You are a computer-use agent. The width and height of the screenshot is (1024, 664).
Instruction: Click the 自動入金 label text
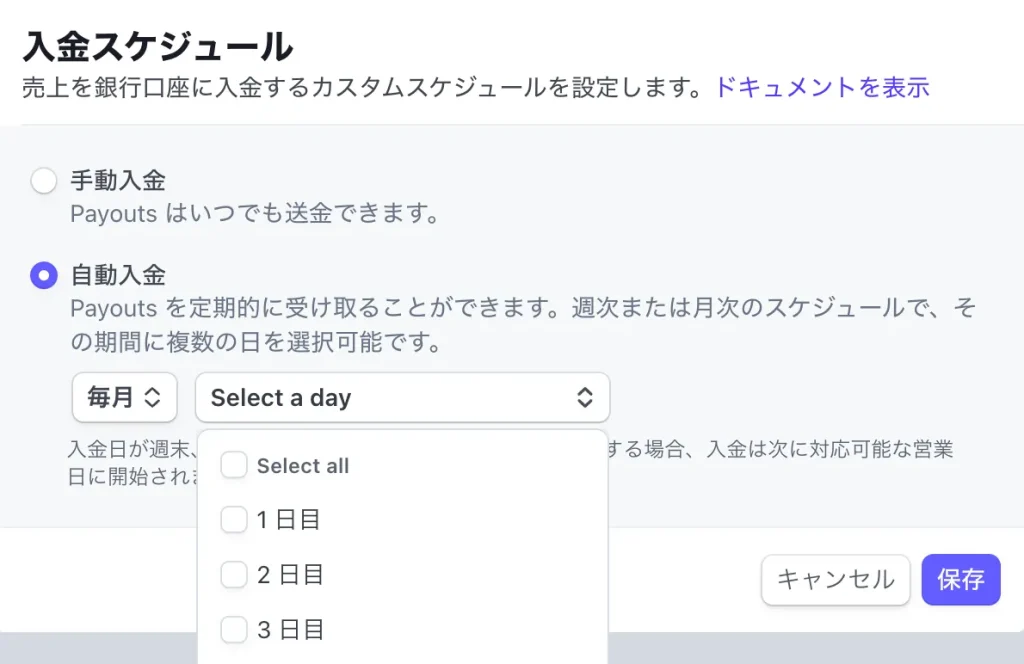(x=118, y=275)
